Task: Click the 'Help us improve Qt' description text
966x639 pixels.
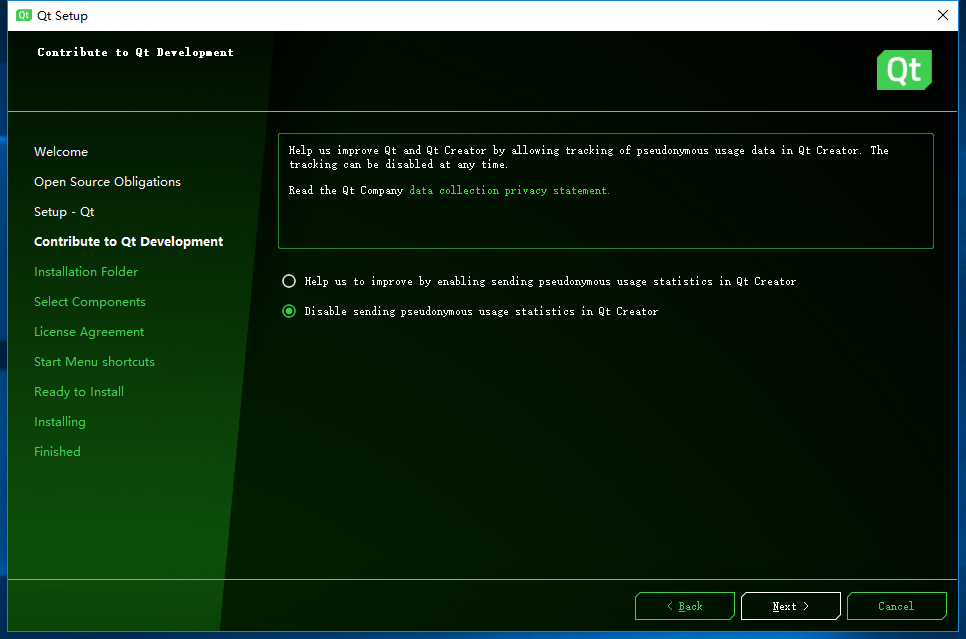Action: pos(588,157)
